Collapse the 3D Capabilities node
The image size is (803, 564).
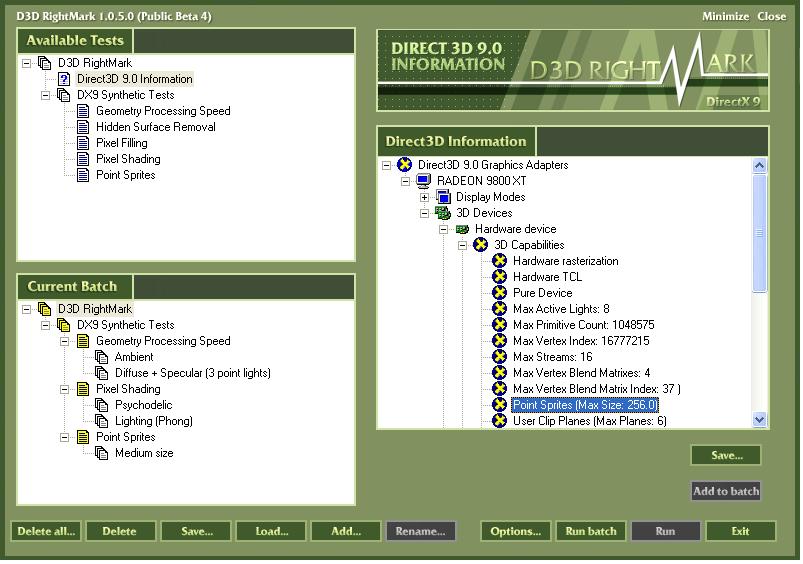coord(462,245)
